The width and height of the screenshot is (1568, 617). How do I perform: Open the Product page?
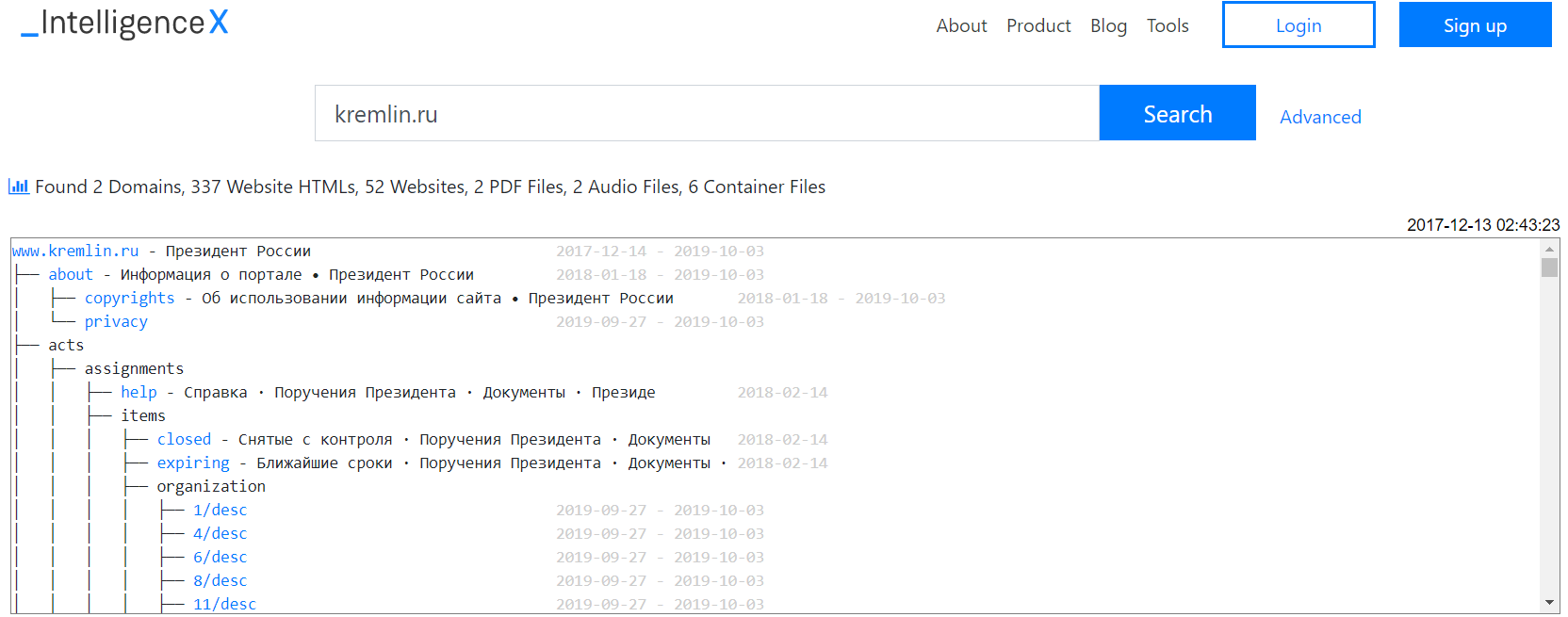[1038, 25]
